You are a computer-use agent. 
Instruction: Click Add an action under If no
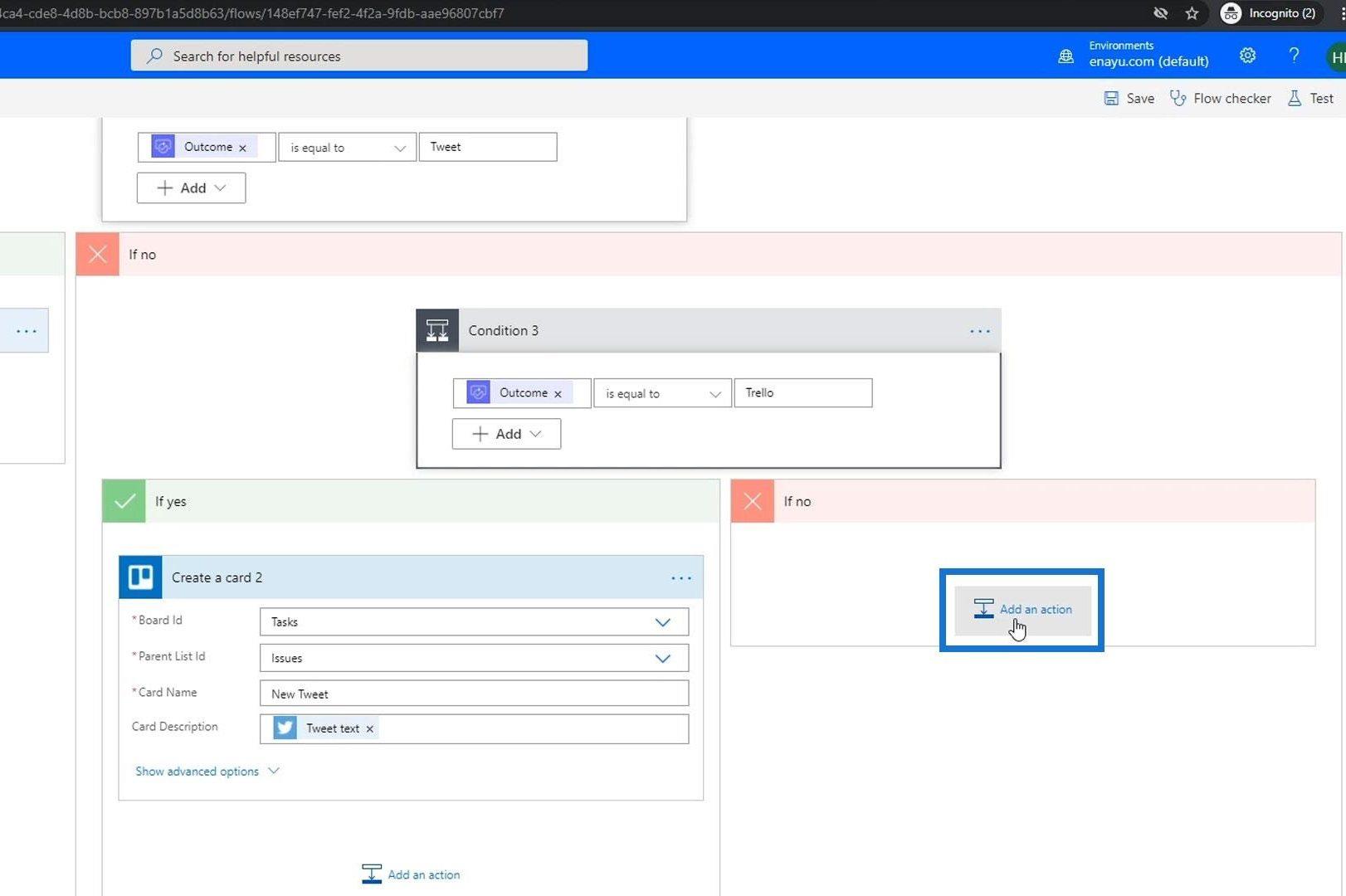(1022, 610)
